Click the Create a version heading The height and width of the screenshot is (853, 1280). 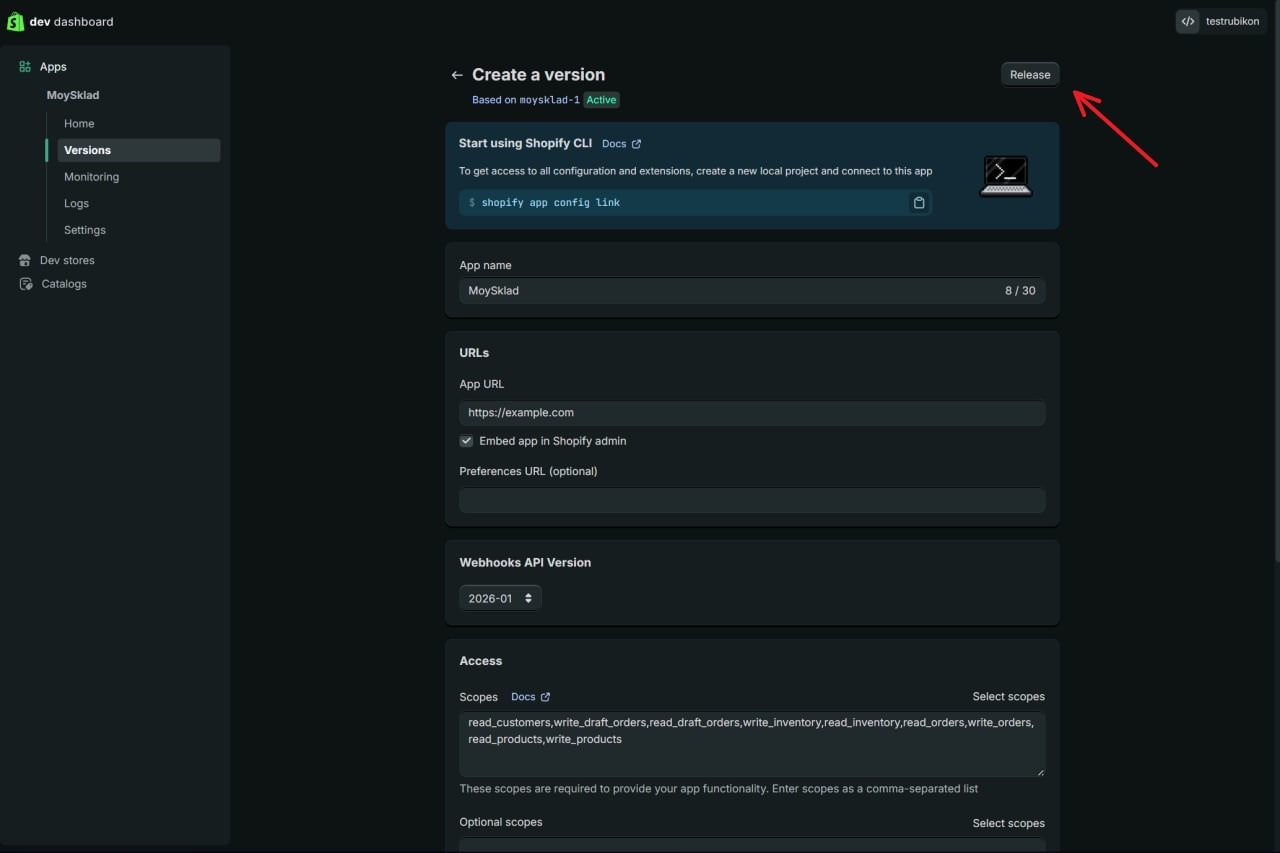tap(538, 75)
